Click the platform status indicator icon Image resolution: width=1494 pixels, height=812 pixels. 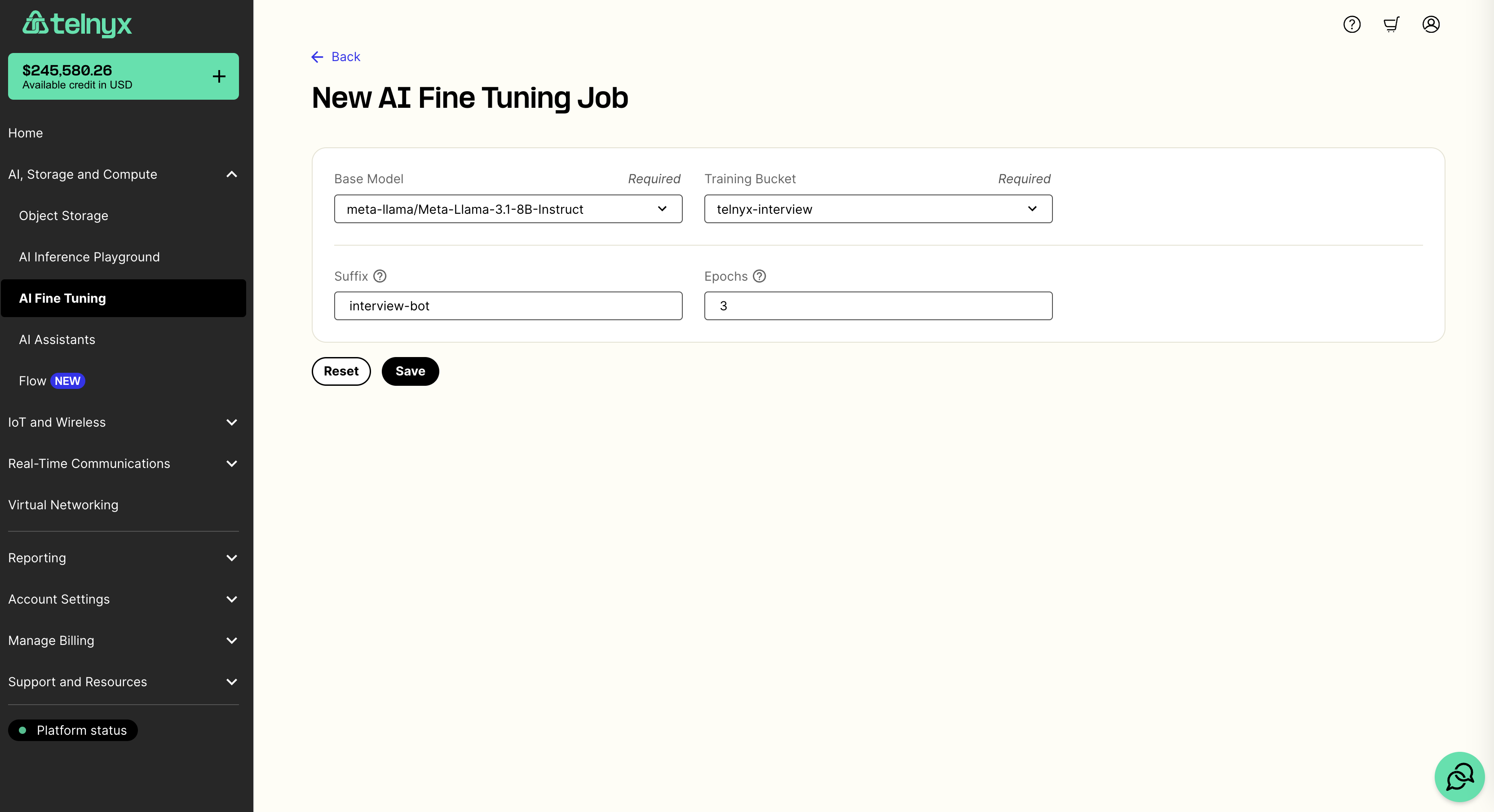tap(23, 730)
